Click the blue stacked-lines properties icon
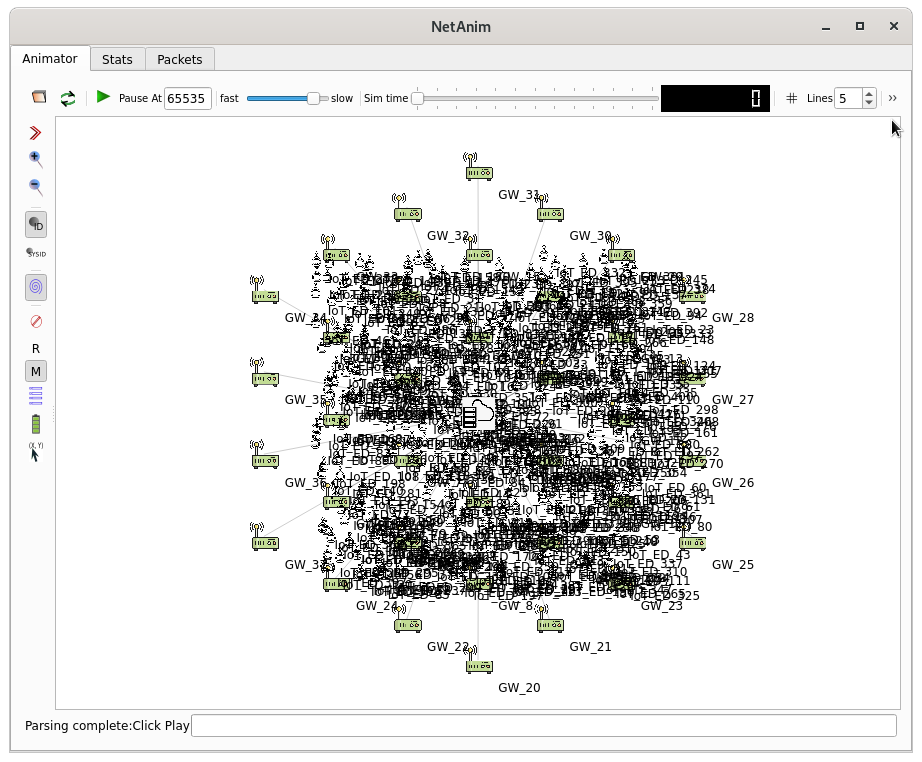Image resolution: width=922 pixels, height=762 pixels. pos(36,396)
